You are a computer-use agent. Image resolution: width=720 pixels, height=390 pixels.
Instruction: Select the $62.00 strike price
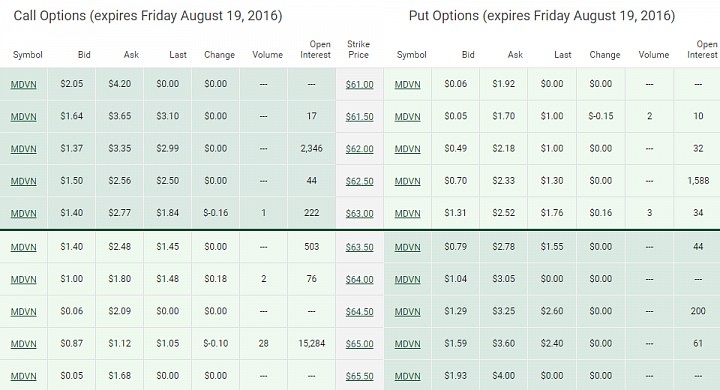tap(359, 149)
